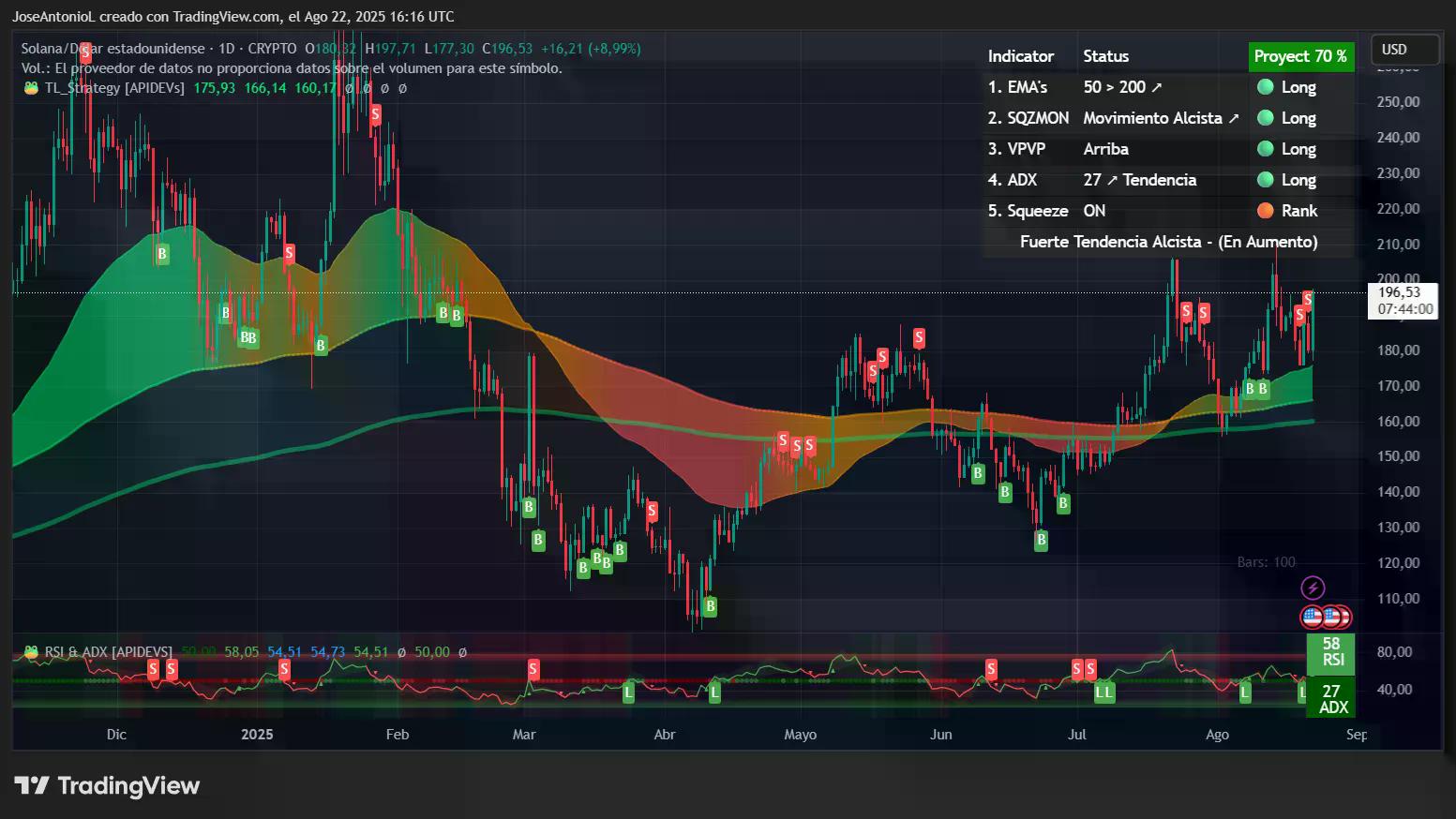Click the B marker at the April low

(710, 606)
